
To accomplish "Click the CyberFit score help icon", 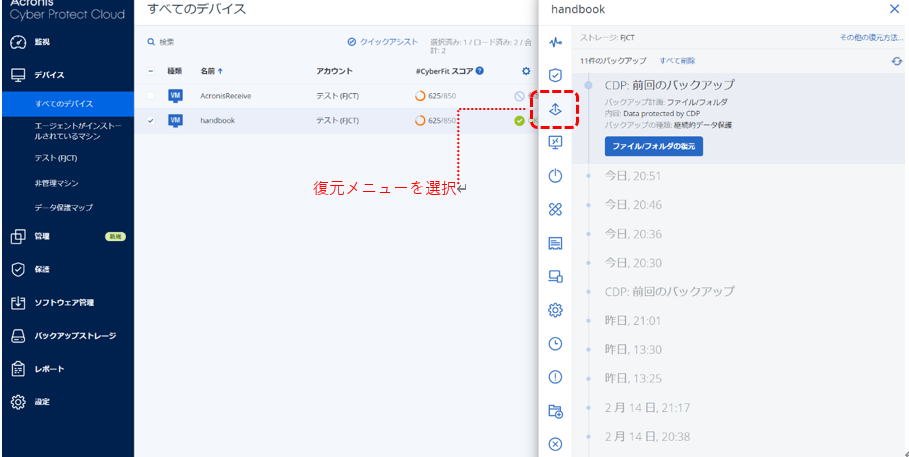I will pyautogui.click(x=480, y=71).
